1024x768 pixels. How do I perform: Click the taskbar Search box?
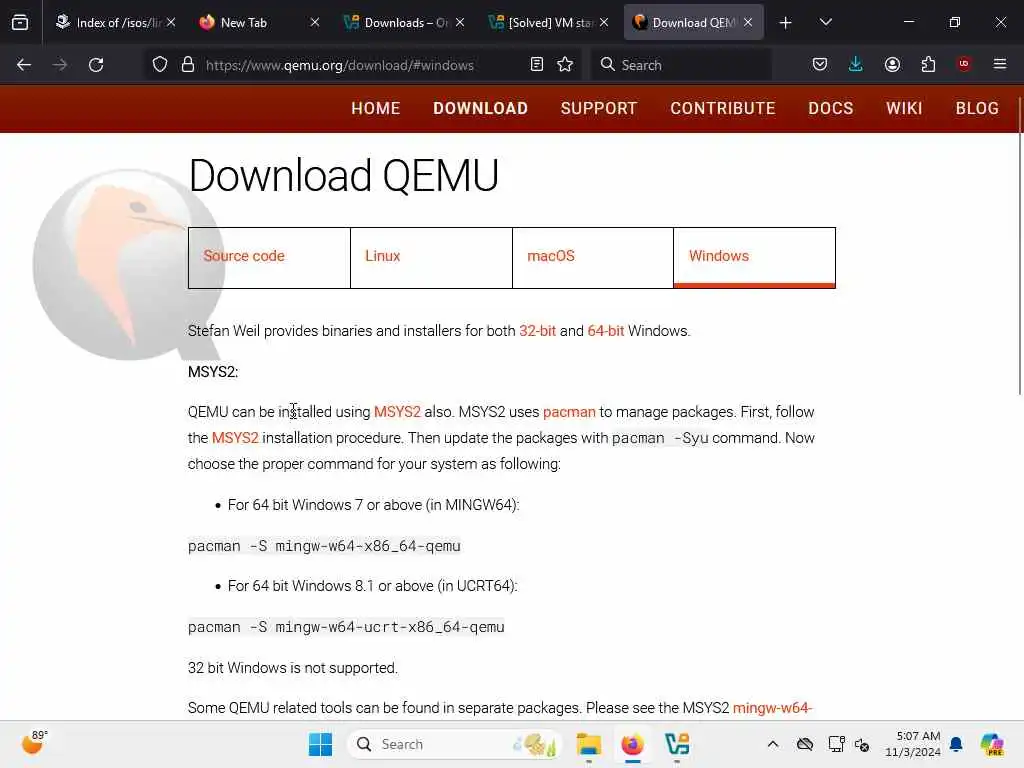coord(455,744)
